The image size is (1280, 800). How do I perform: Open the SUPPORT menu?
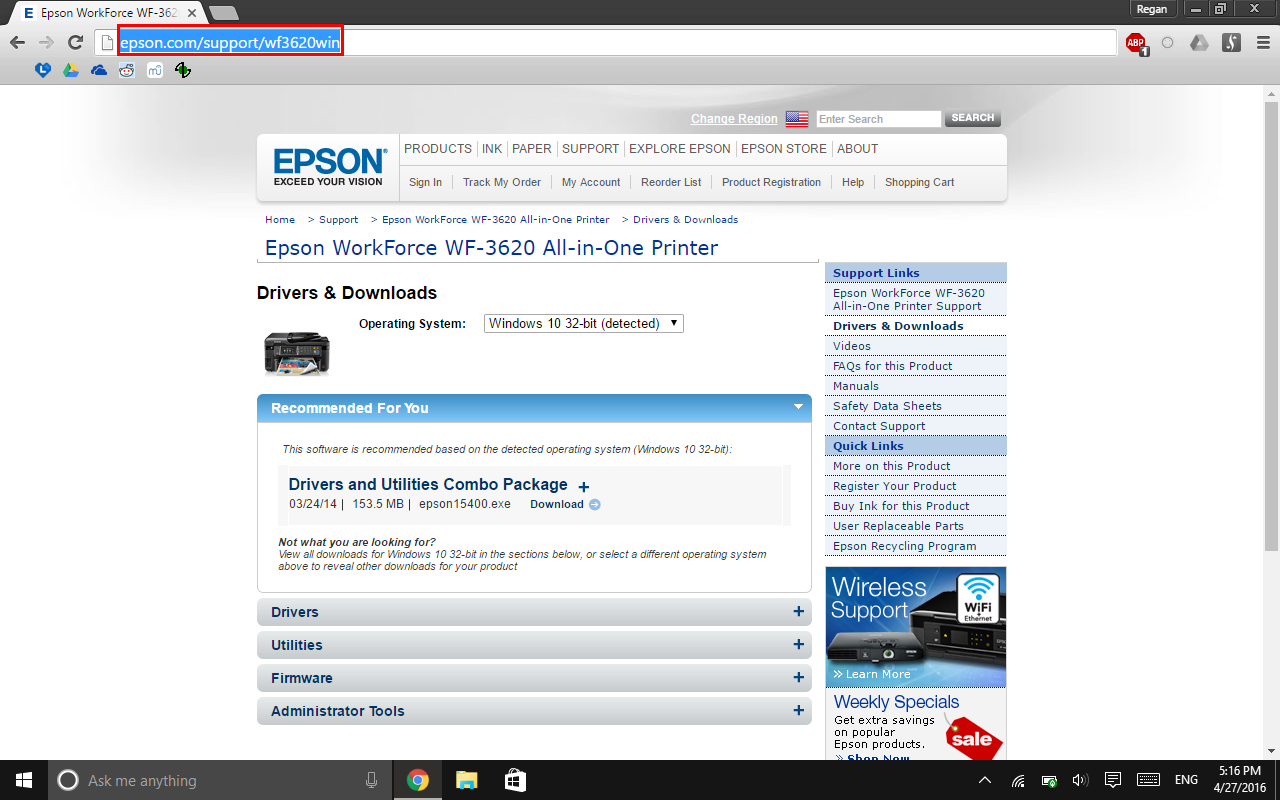[590, 149]
